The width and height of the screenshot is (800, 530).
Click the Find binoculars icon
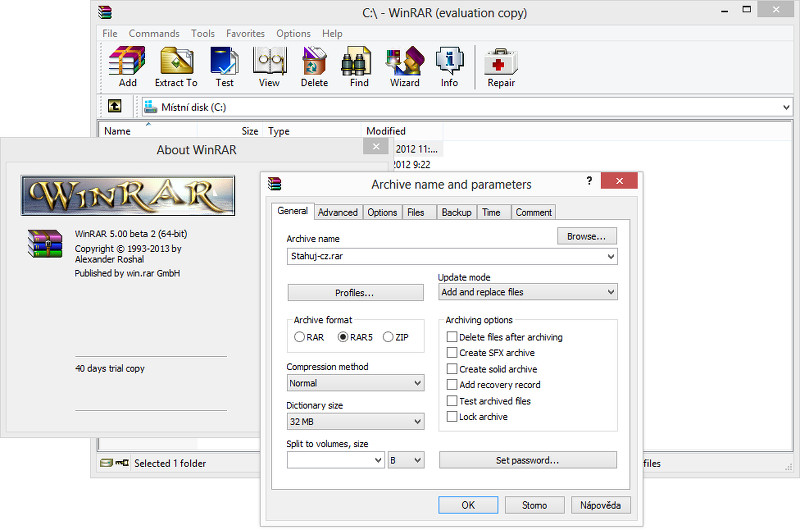pyautogui.click(x=357, y=60)
